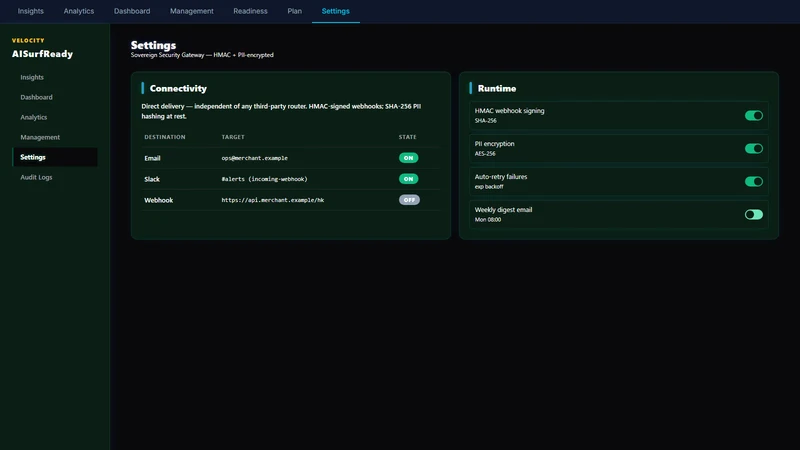800x450 pixels.
Task: Click the Email destination label
Action: (x=152, y=158)
